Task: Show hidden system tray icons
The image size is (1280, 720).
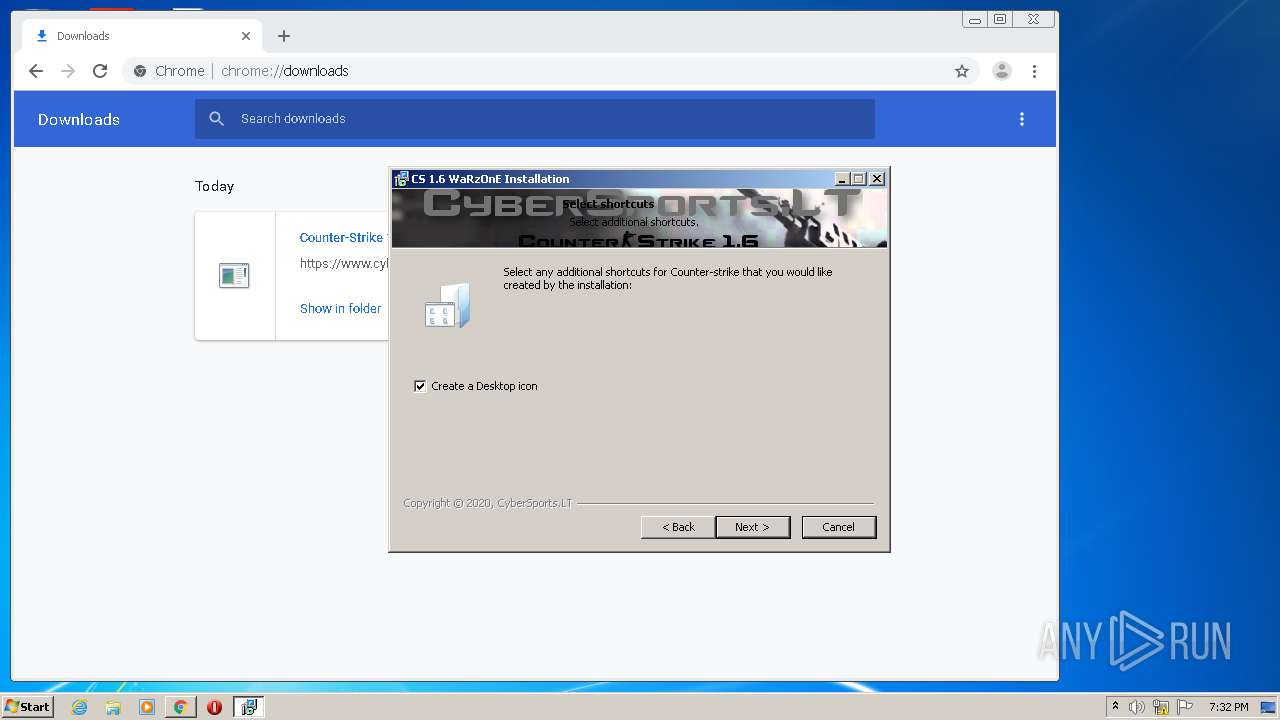Action: click(1115, 707)
